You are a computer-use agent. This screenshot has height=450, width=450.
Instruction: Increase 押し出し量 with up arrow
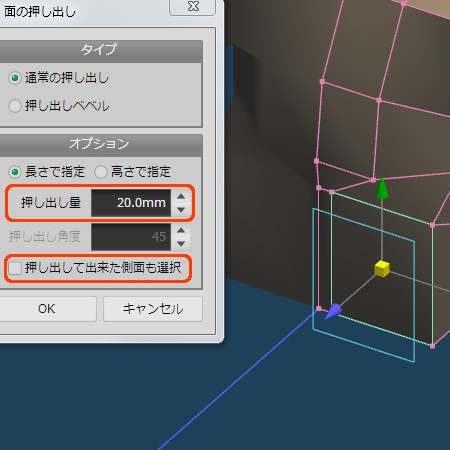tap(181, 196)
